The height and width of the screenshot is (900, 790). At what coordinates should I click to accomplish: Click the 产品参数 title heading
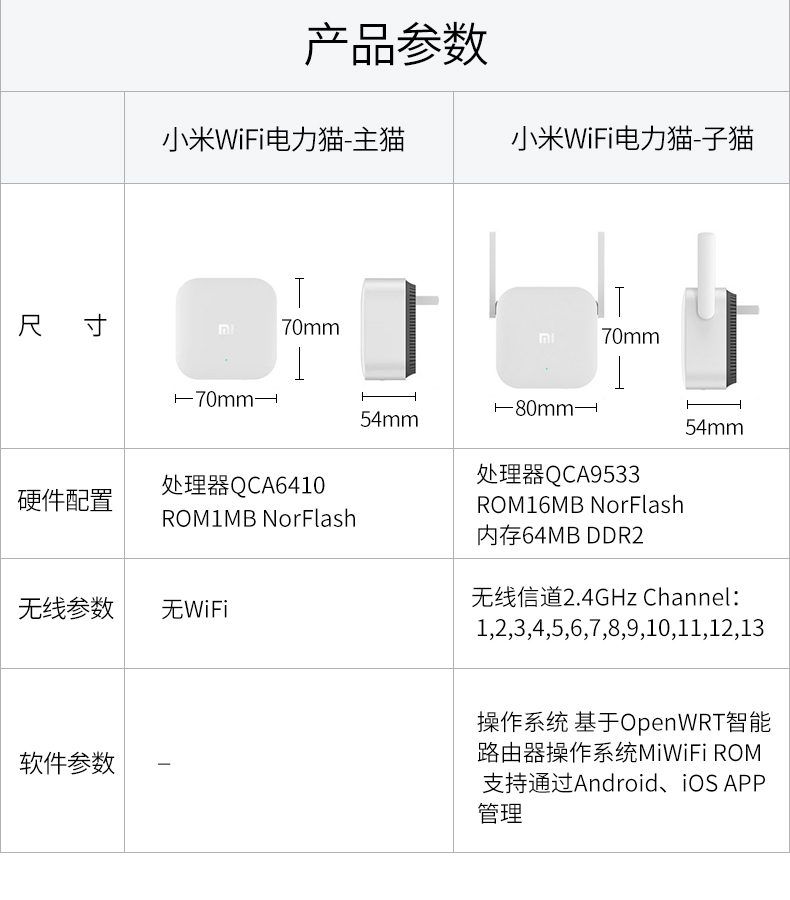click(x=396, y=45)
